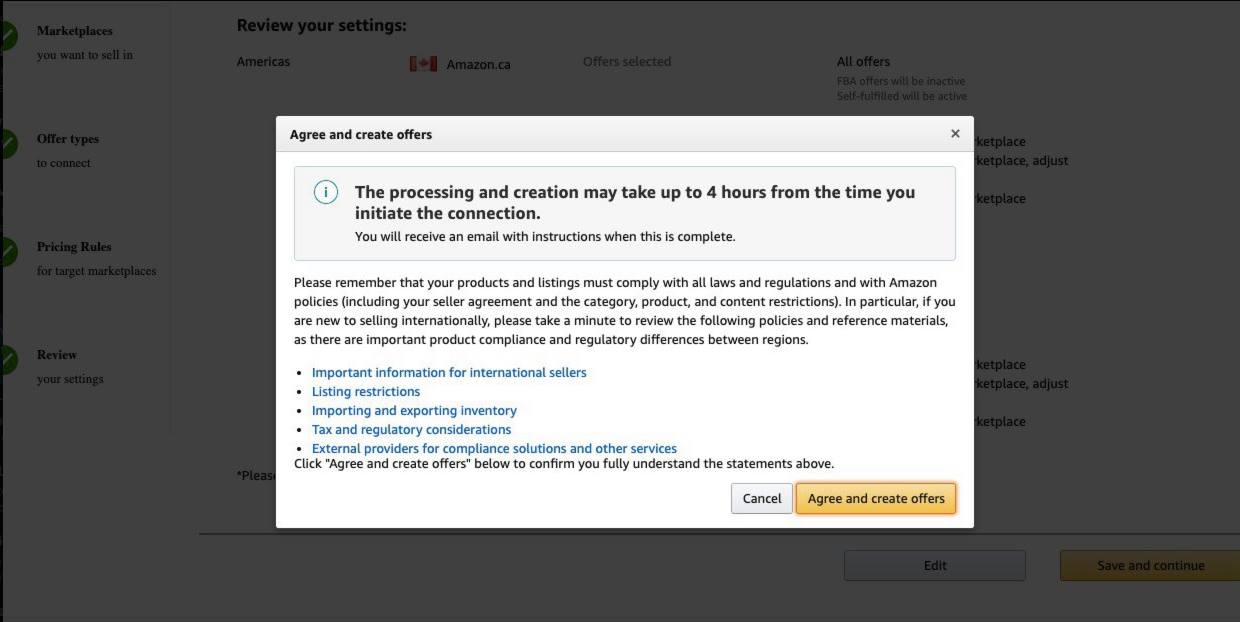This screenshot has height=622, width=1240.
Task: Select the Marketplaces step in the sidebar
Action: click(x=73, y=31)
